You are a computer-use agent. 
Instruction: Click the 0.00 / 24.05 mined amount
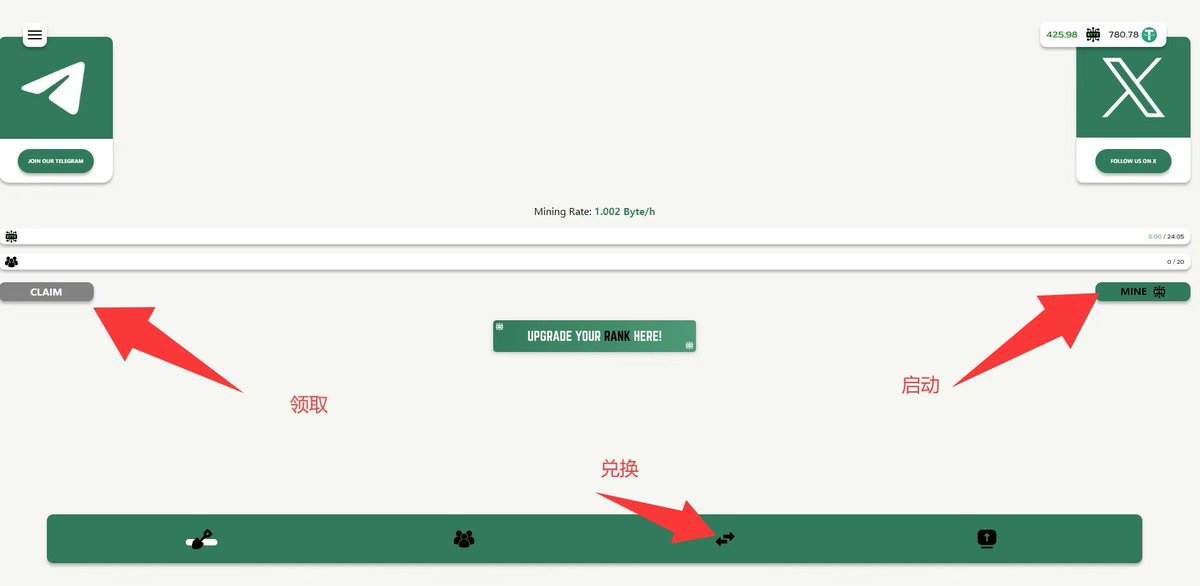coord(1166,237)
